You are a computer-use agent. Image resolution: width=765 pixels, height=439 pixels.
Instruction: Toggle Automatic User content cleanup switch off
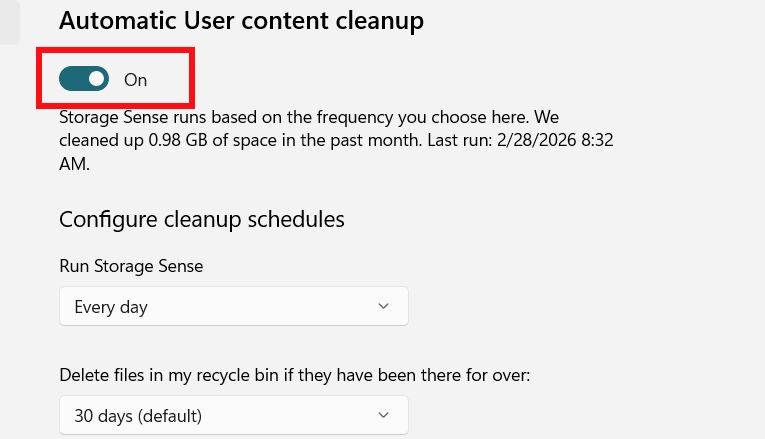click(x=84, y=78)
